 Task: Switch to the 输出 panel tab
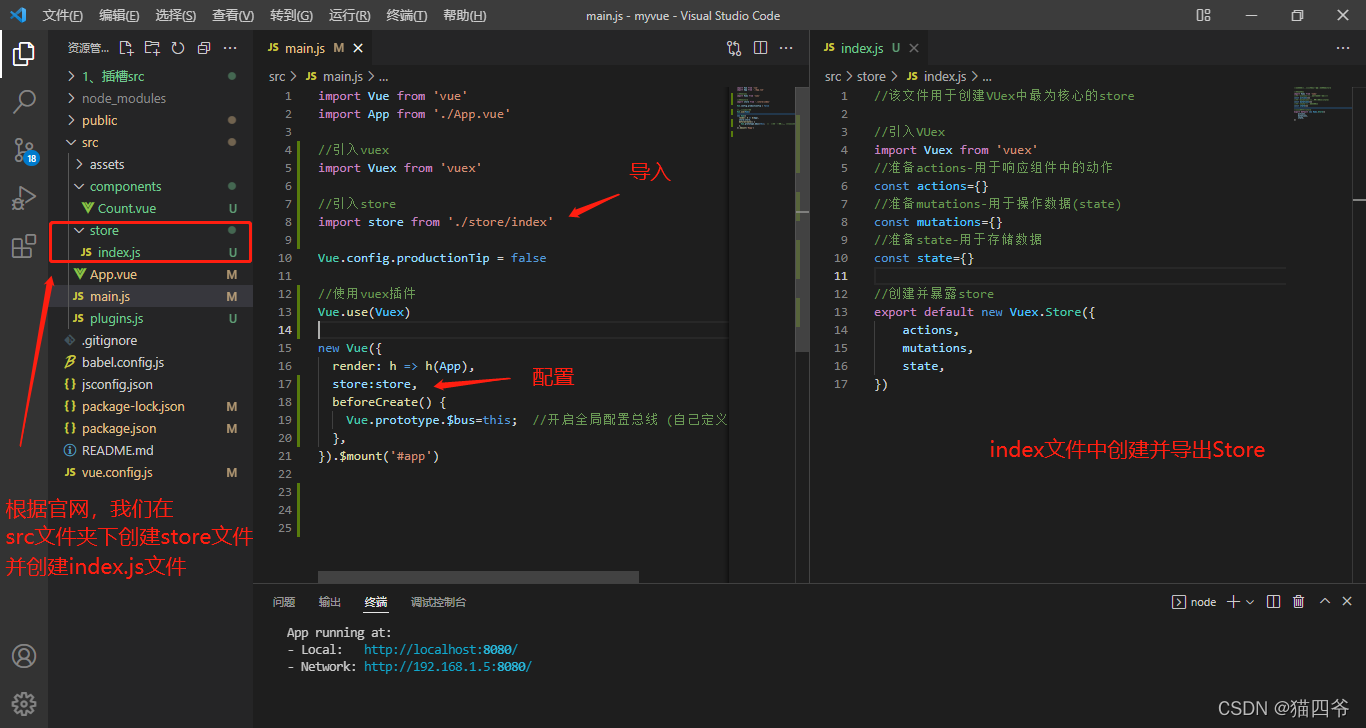point(330,602)
